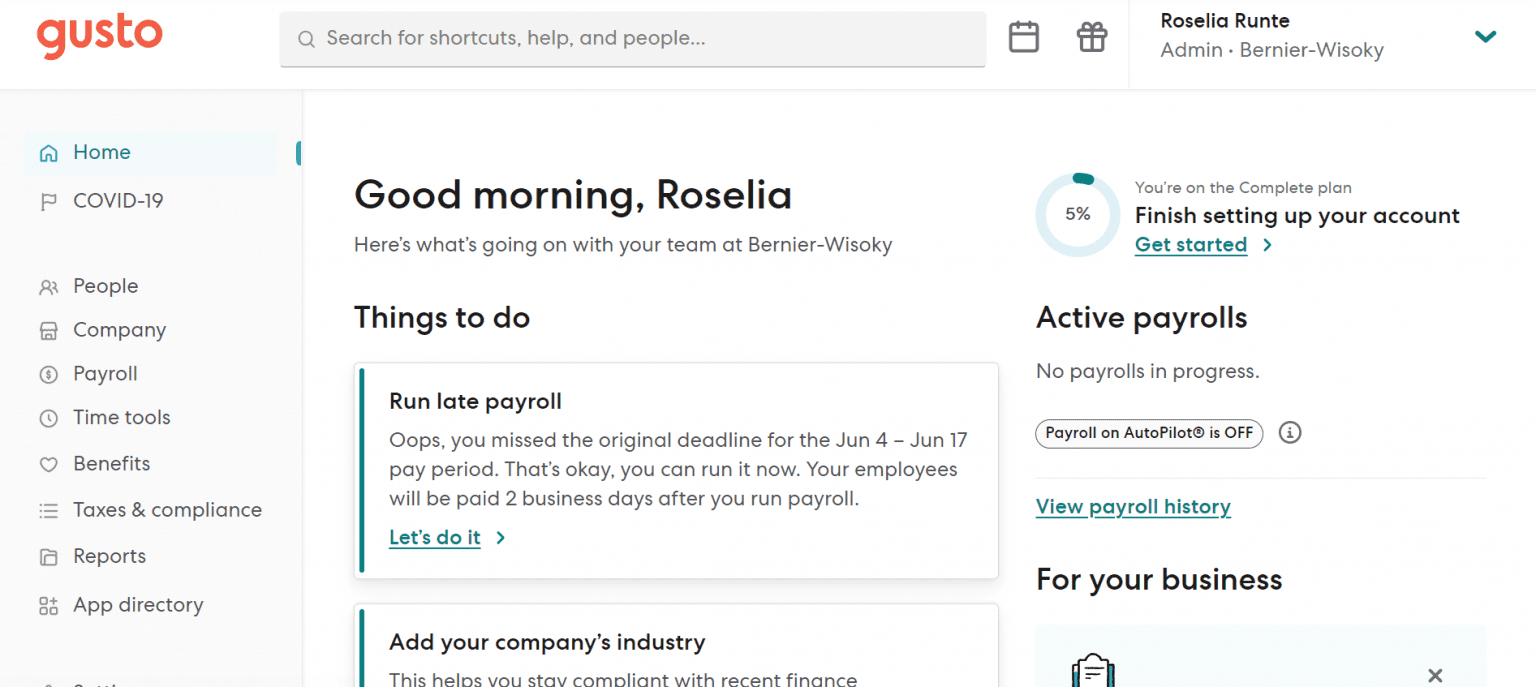Click the View payroll history link
The image size is (1536, 687).
pos(1133,507)
